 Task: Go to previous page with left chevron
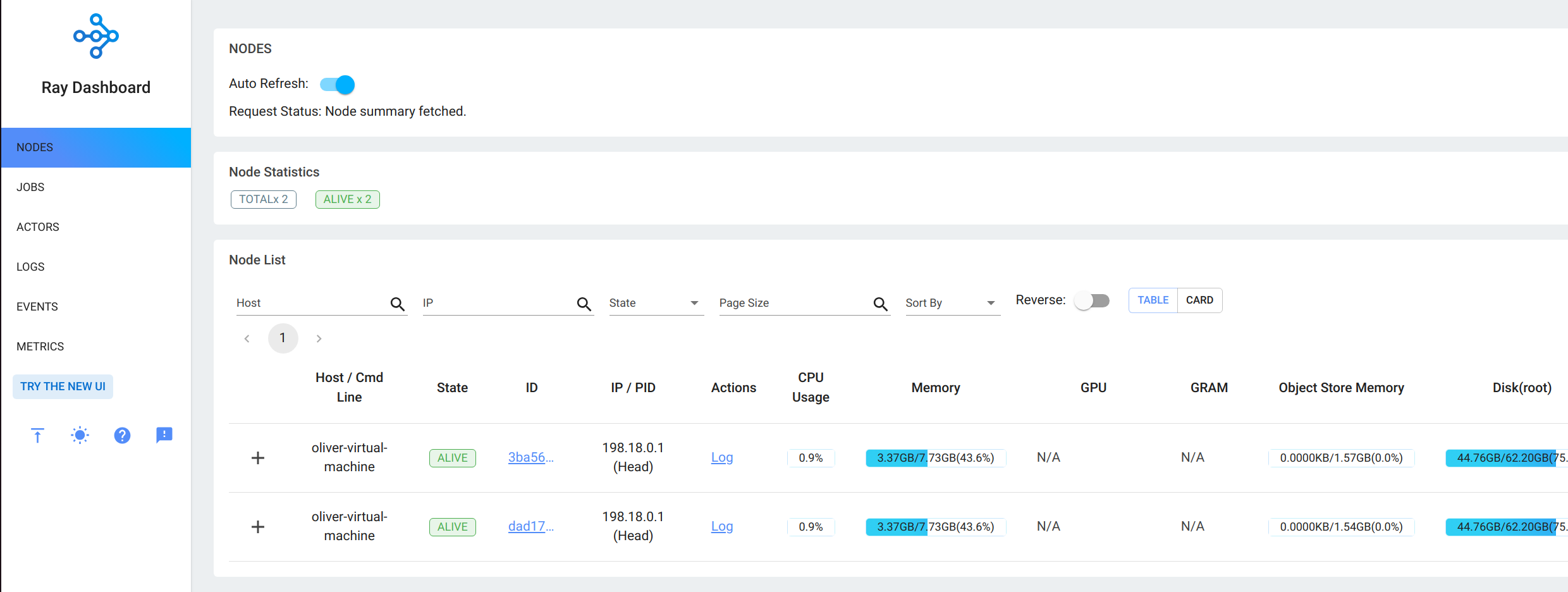[247, 338]
